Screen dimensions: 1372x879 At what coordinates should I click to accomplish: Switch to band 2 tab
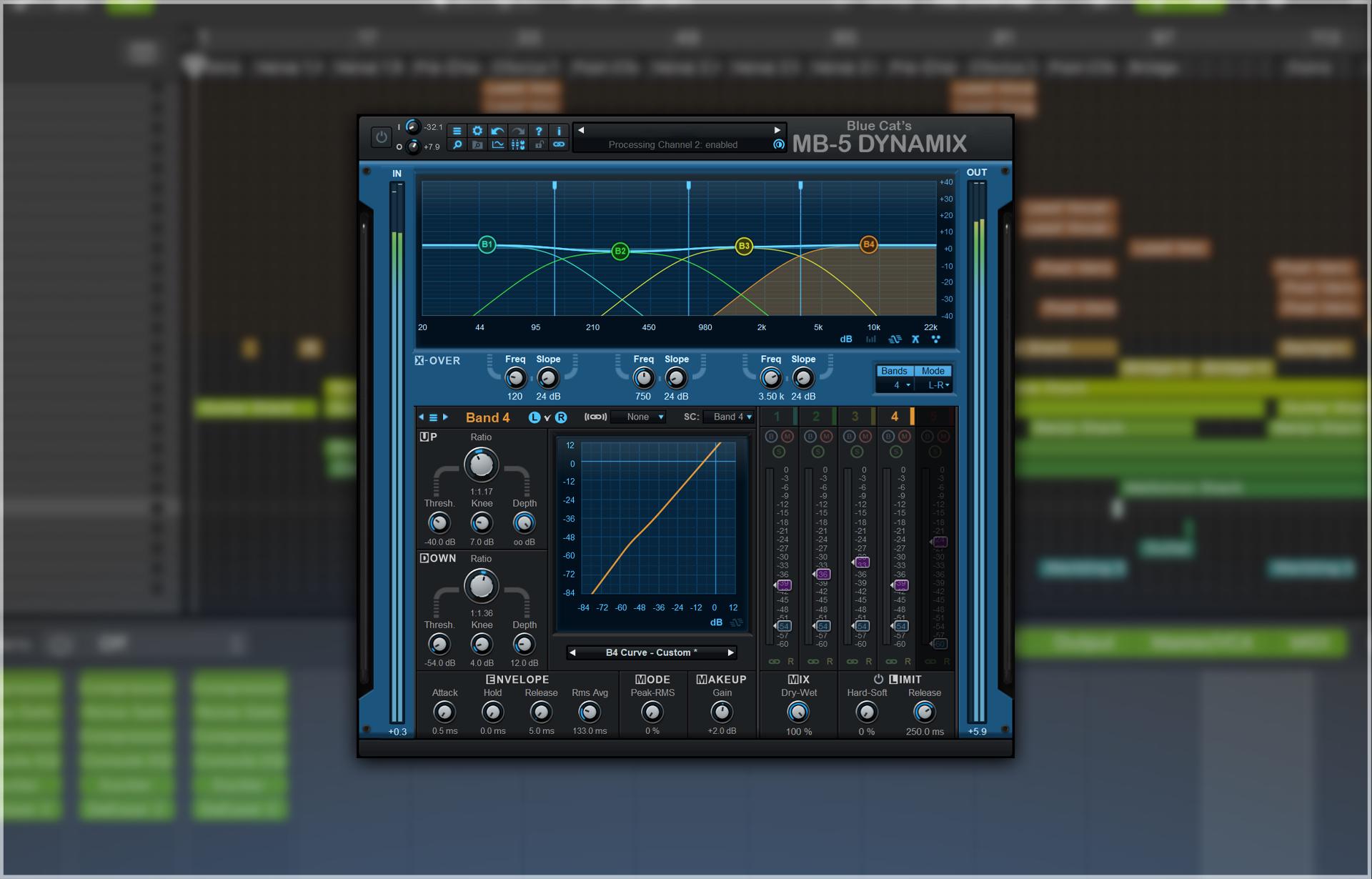click(x=817, y=417)
